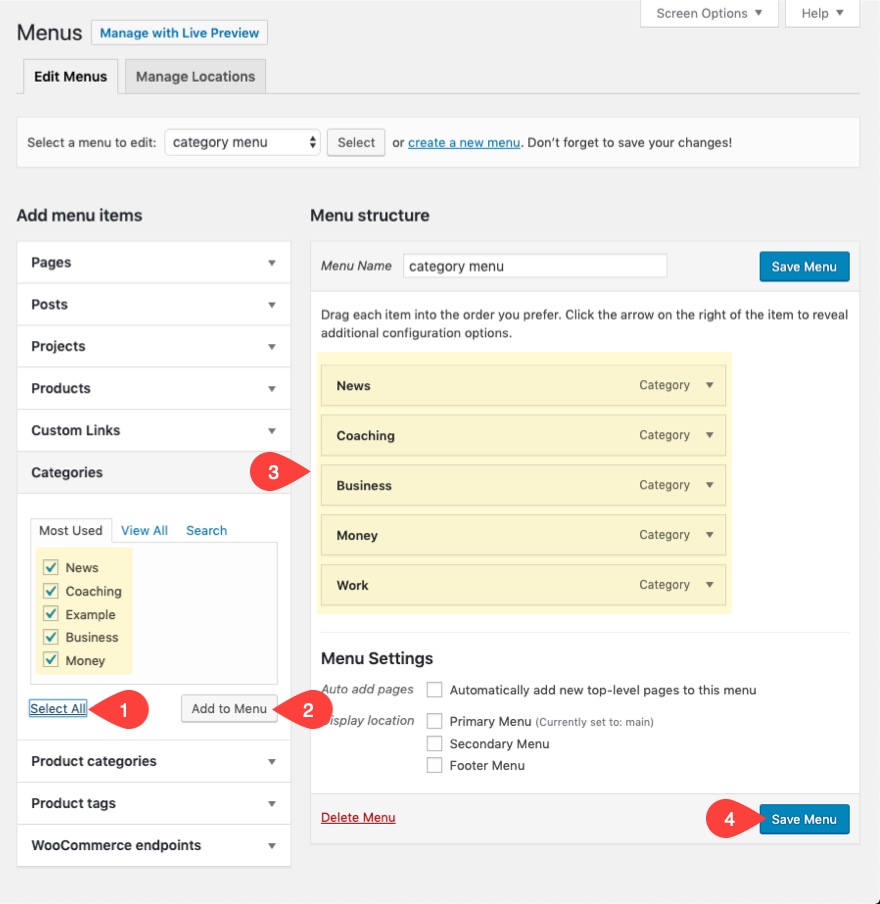Expand Product categories arrow icon
The width and height of the screenshot is (880, 904).
click(271, 762)
